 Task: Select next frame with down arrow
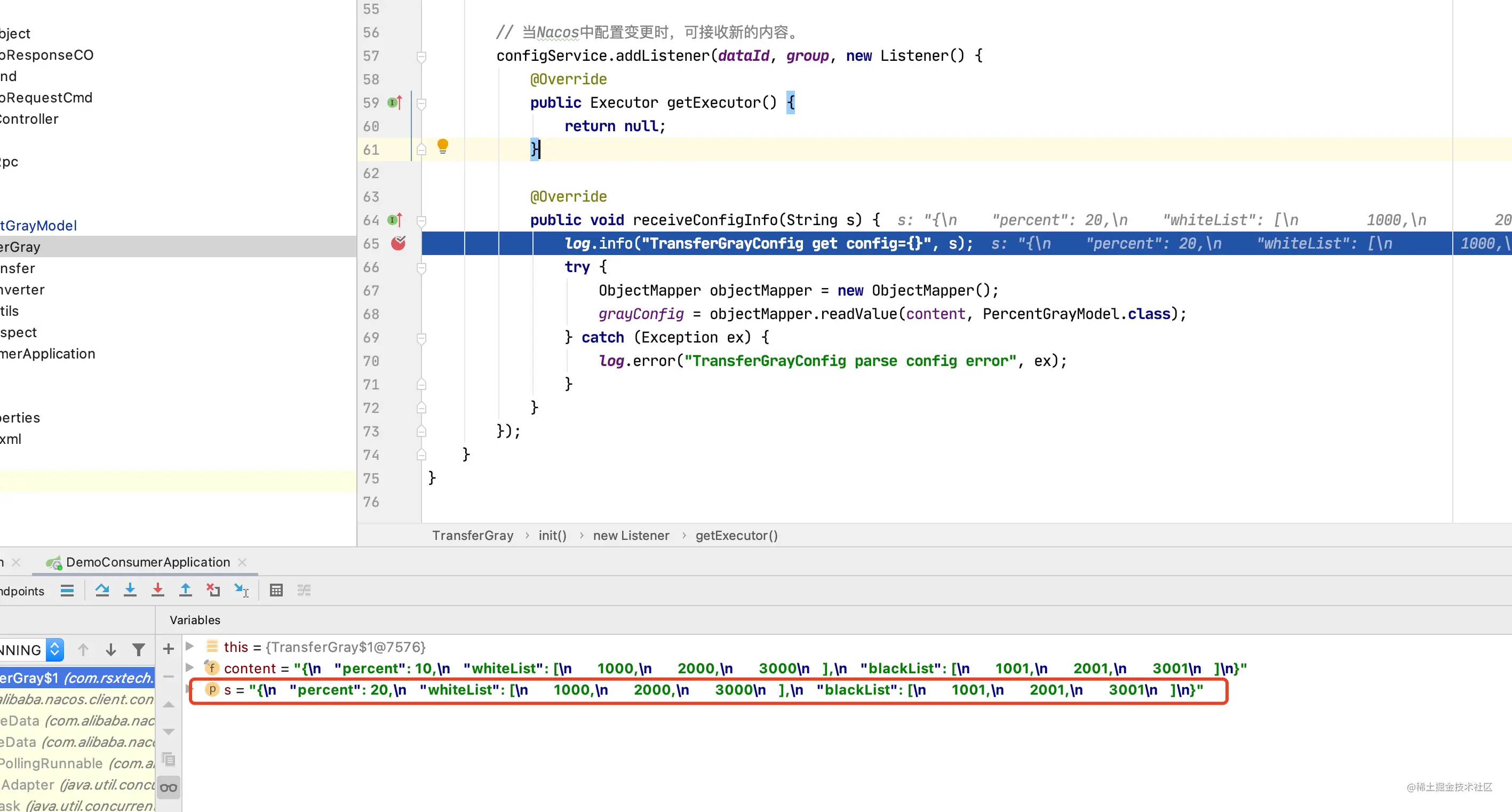111,649
